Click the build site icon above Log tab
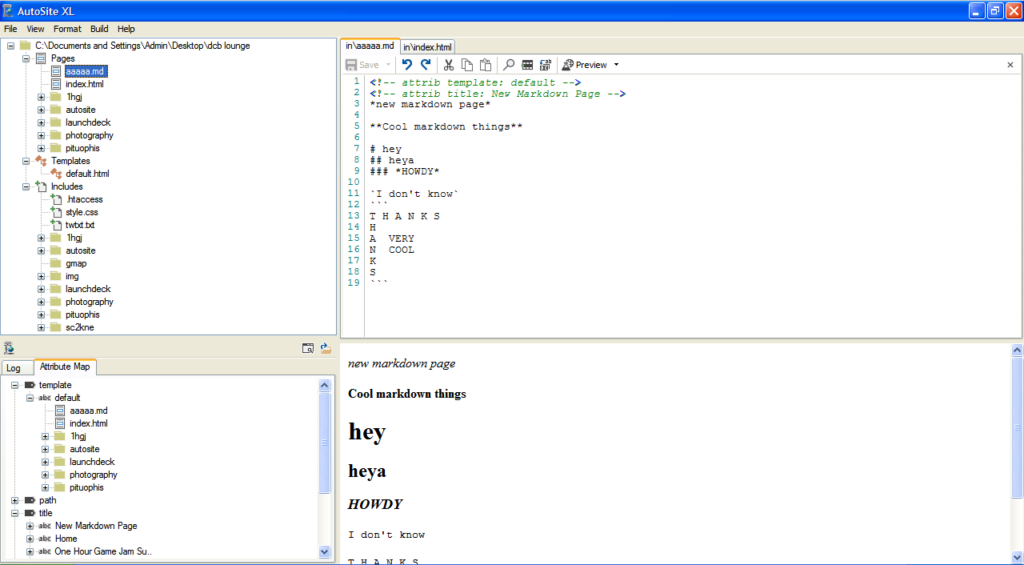 pyautogui.click(x=8, y=348)
